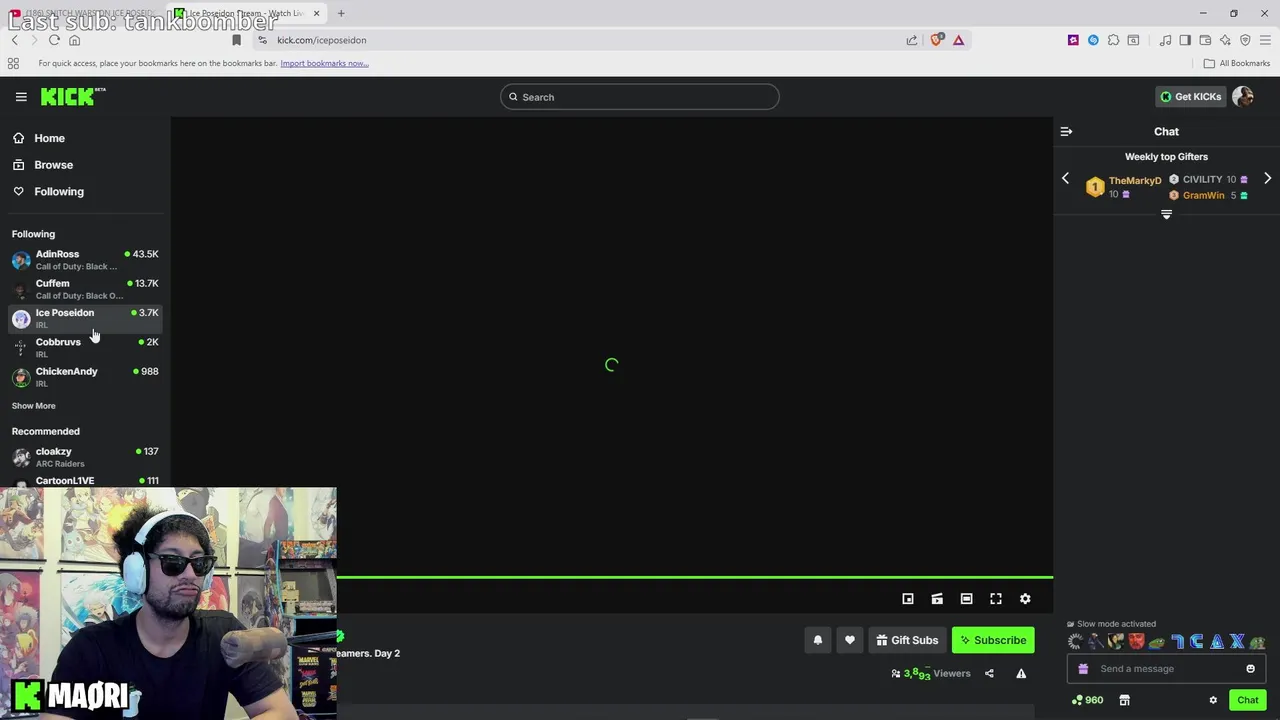Click the Get KICKs button
This screenshot has width=1280, height=720.
pos(1190,97)
